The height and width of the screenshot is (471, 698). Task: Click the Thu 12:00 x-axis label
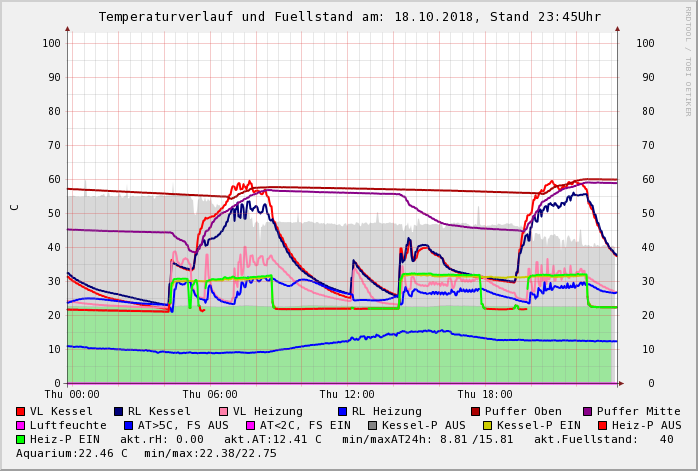pos(347,394)
